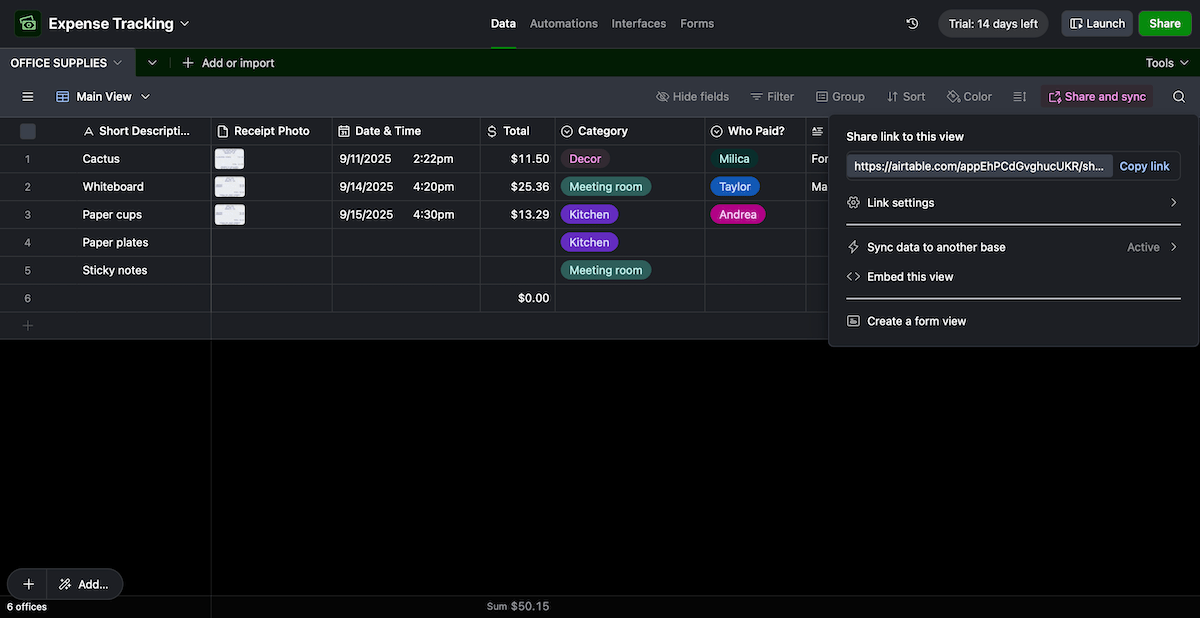Open the Tools dropdown
This screenshot has height=618, width=1200.
click(x=1165, y=61)
